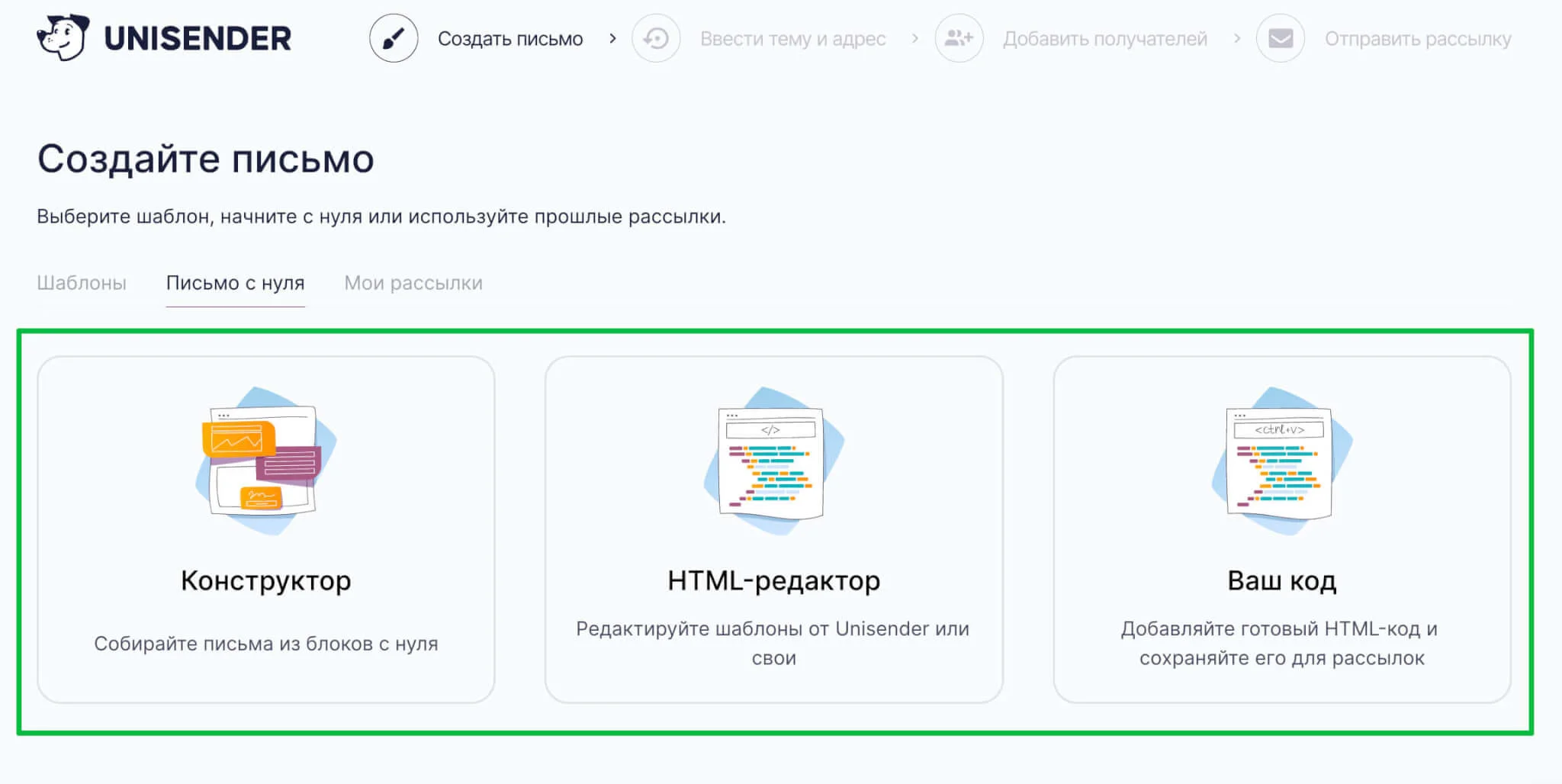Choose the Конструктор card title
The width and height of the screenshot is (1562, 784).
266,580
